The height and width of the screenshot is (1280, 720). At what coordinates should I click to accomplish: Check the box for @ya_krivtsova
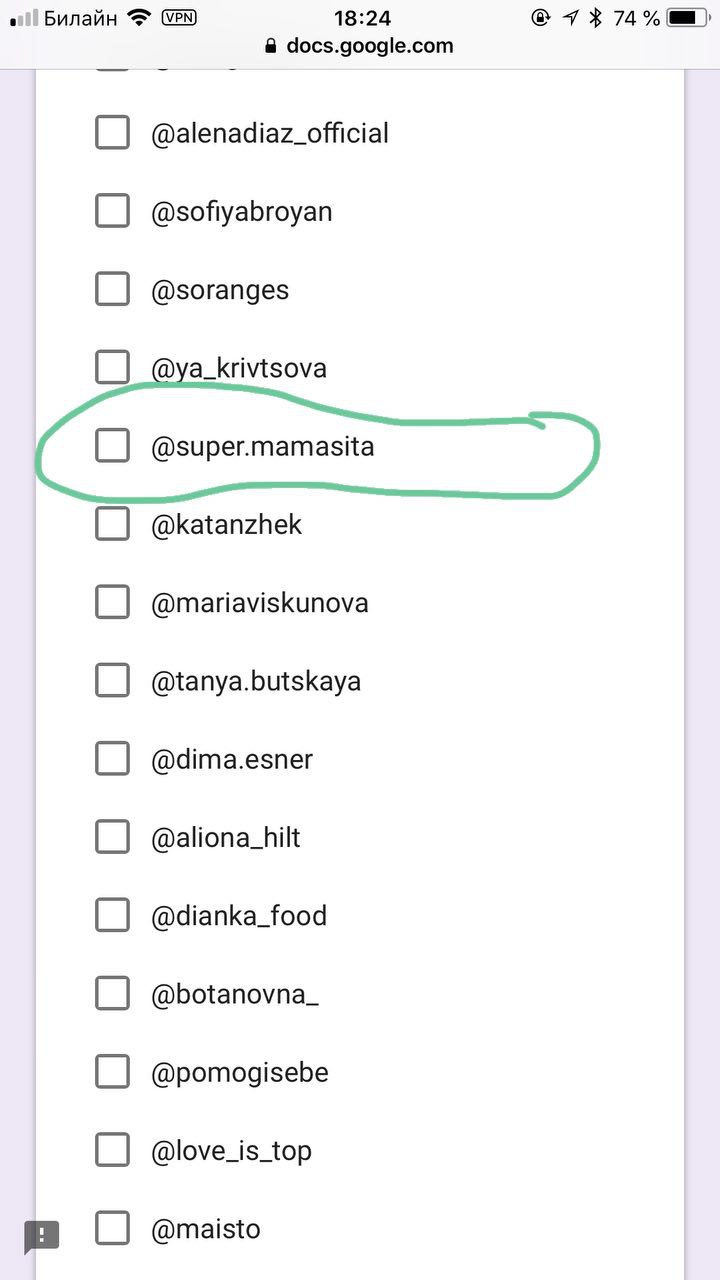tap(112, 368)
